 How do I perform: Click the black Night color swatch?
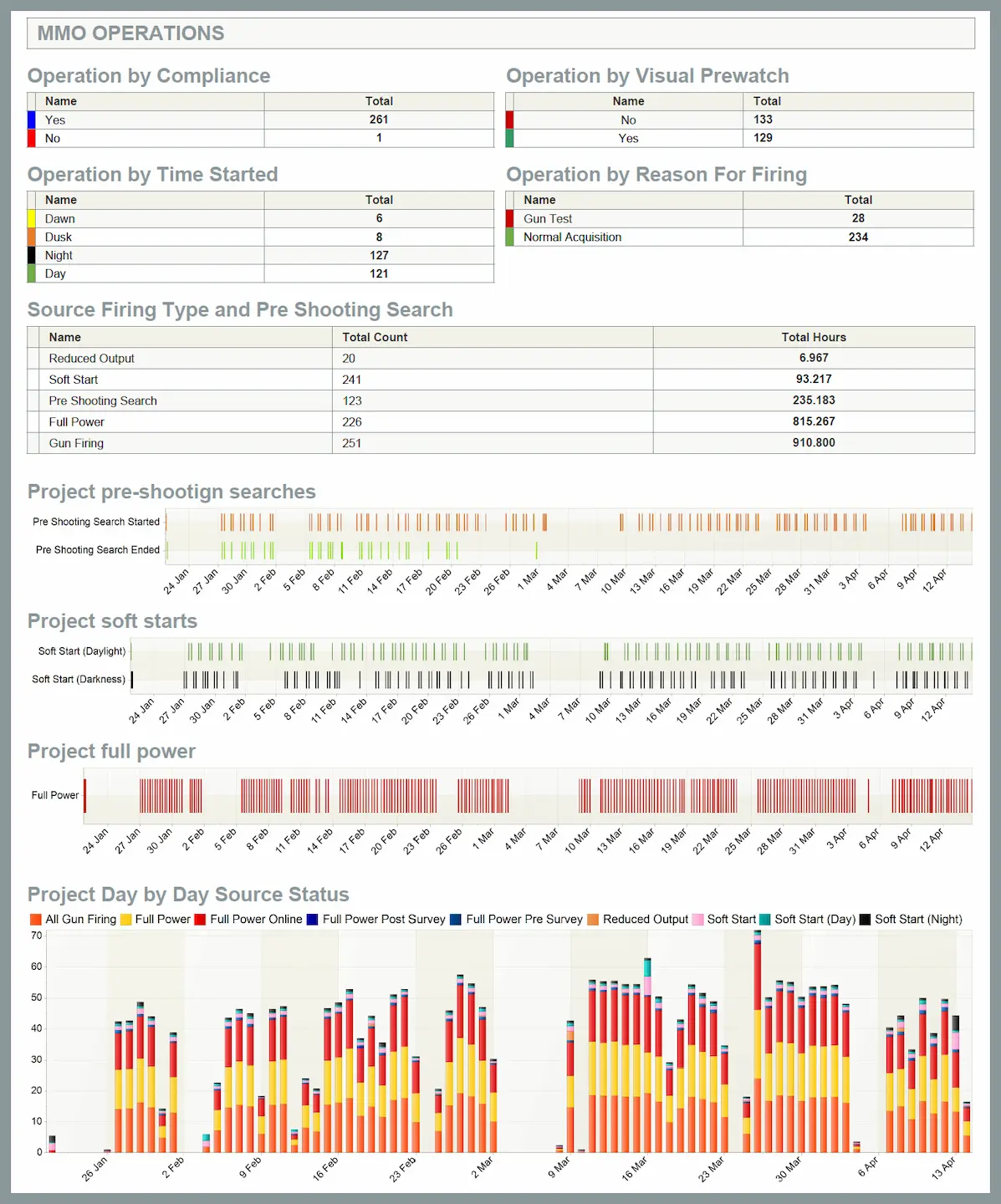[32, 255]
